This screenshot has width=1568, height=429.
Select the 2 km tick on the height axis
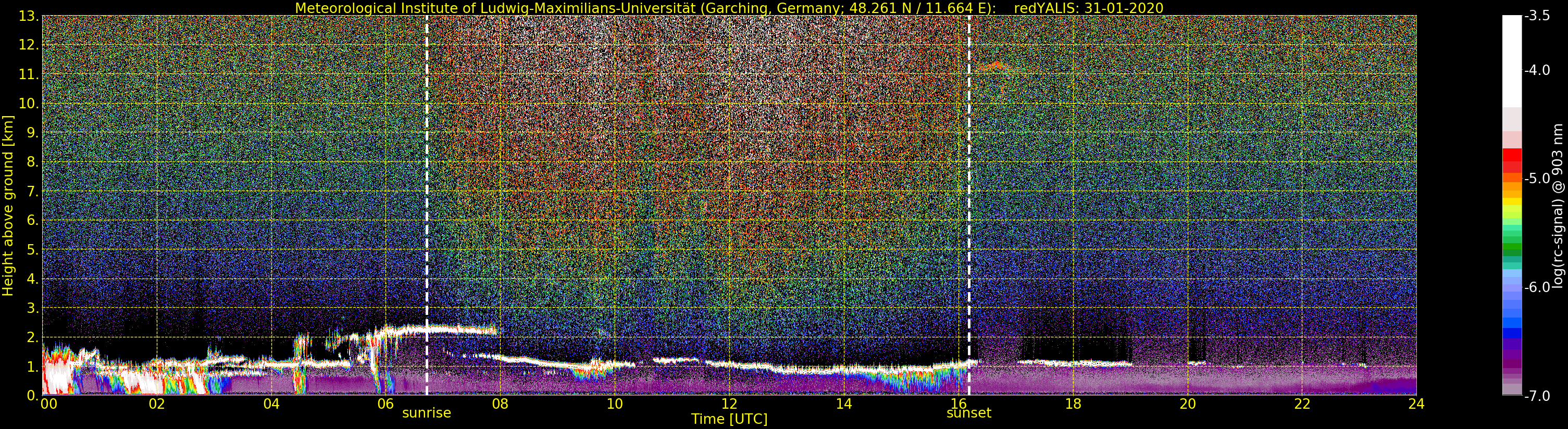tap(33, 338)
